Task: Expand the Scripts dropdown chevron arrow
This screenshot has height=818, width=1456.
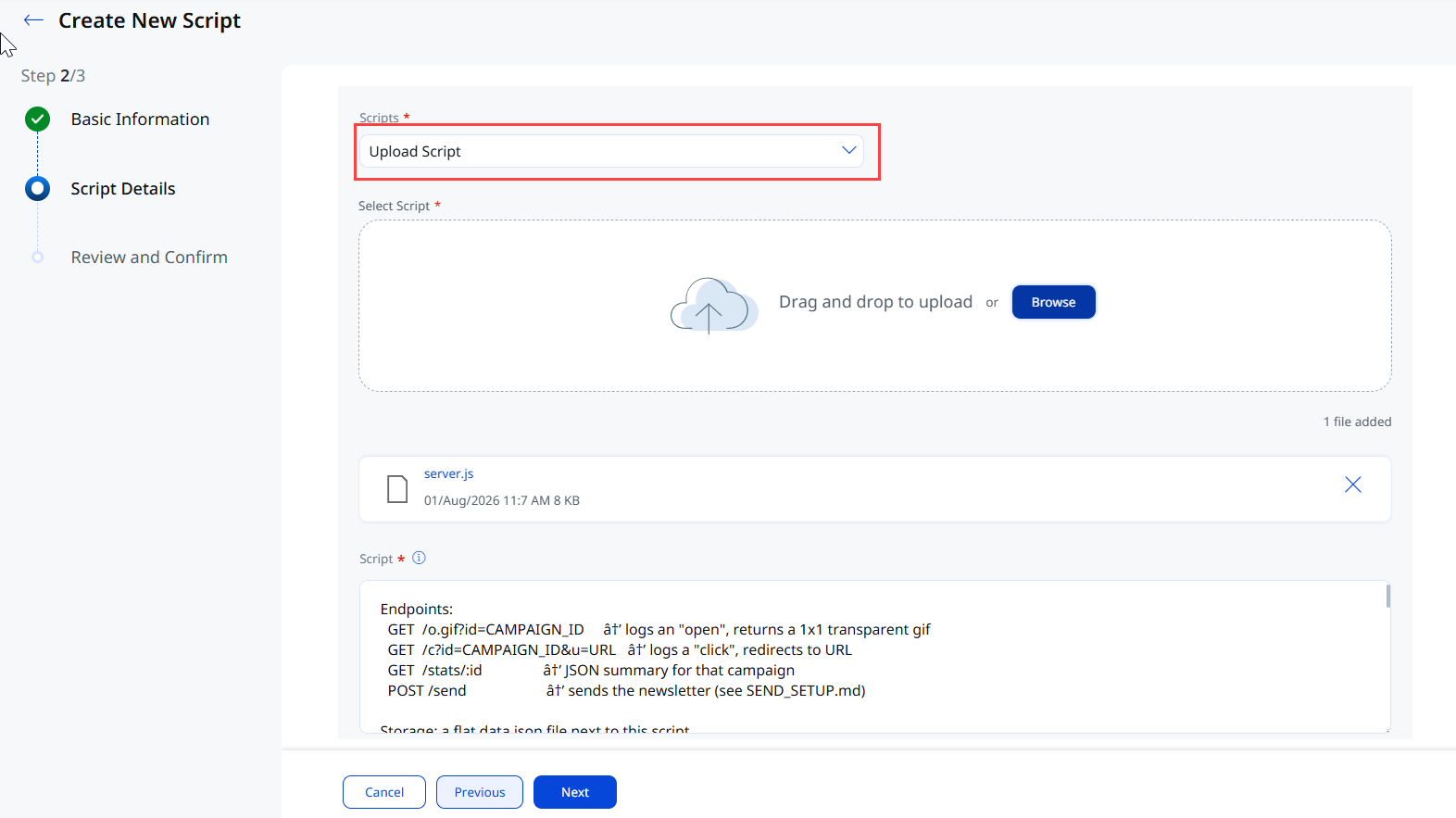Action: (x=848, y=150)
